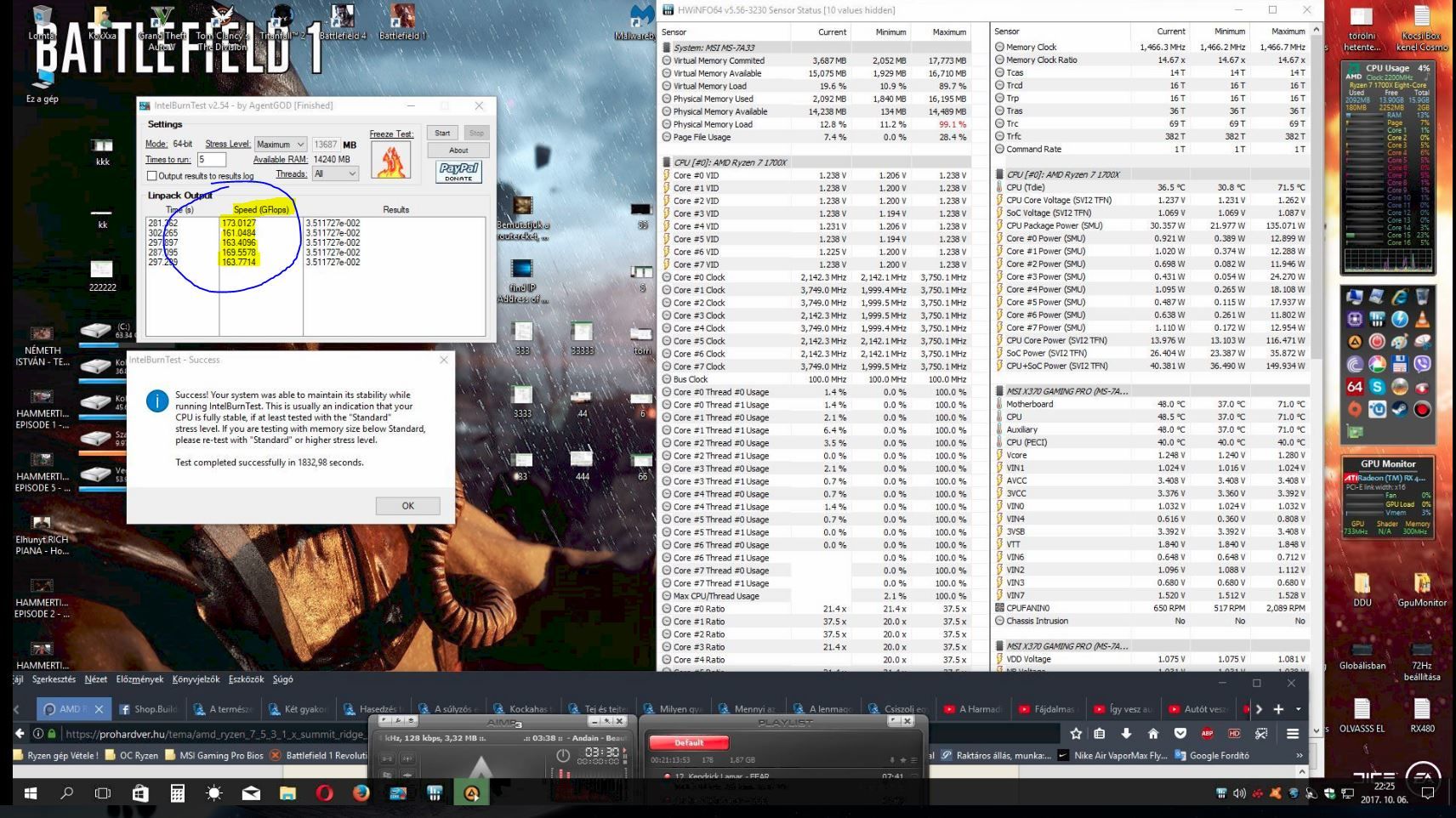Open the Threads dropdown
This screenshot has height=818, width=1456.
coord(335,173)
